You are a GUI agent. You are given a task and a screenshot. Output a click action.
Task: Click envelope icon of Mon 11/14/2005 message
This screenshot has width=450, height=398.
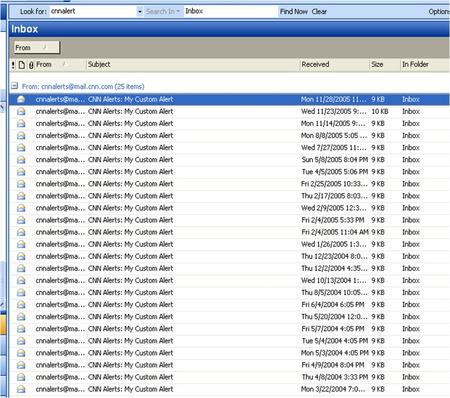pos(21,123)
